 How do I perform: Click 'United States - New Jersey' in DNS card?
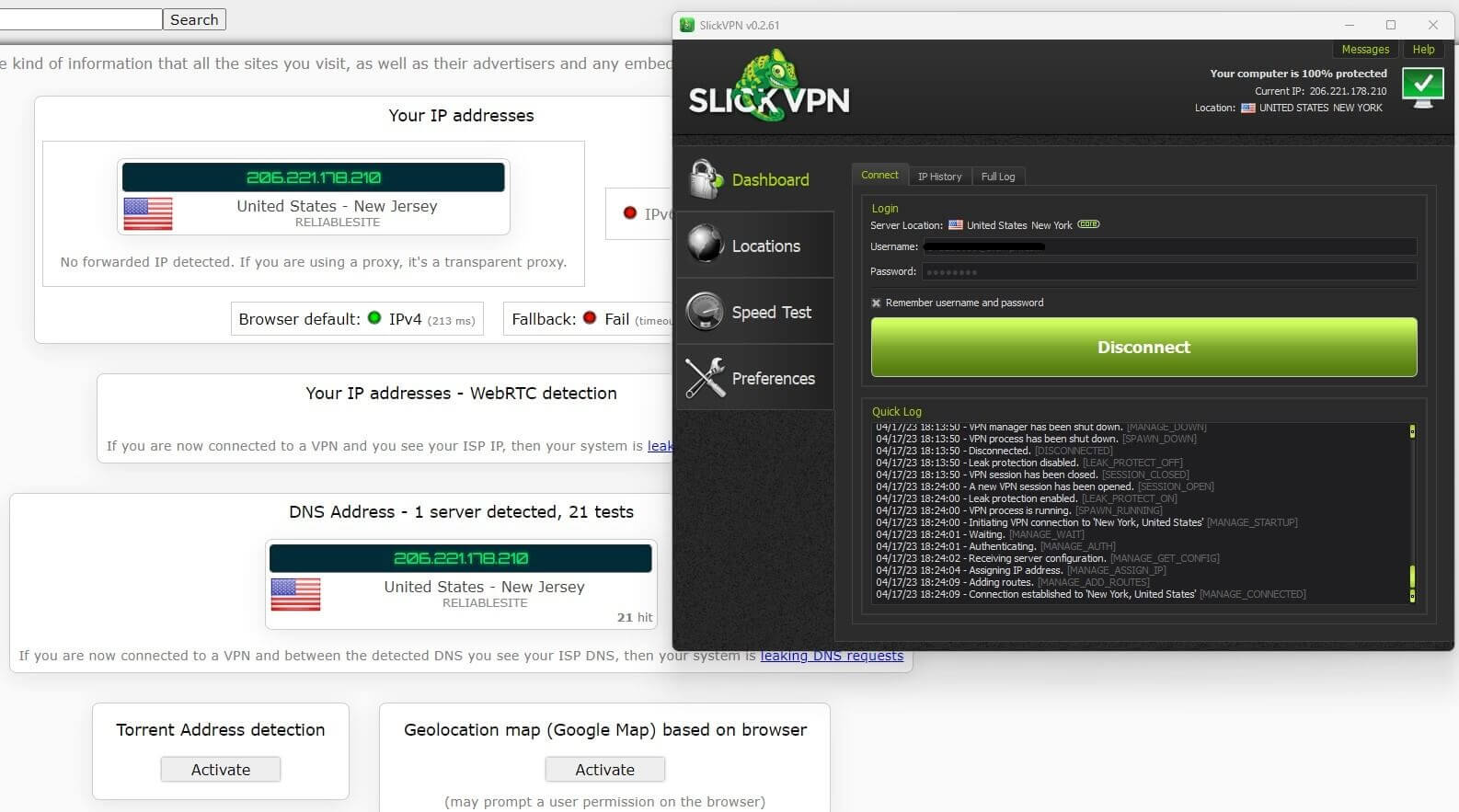click(484, 587)
